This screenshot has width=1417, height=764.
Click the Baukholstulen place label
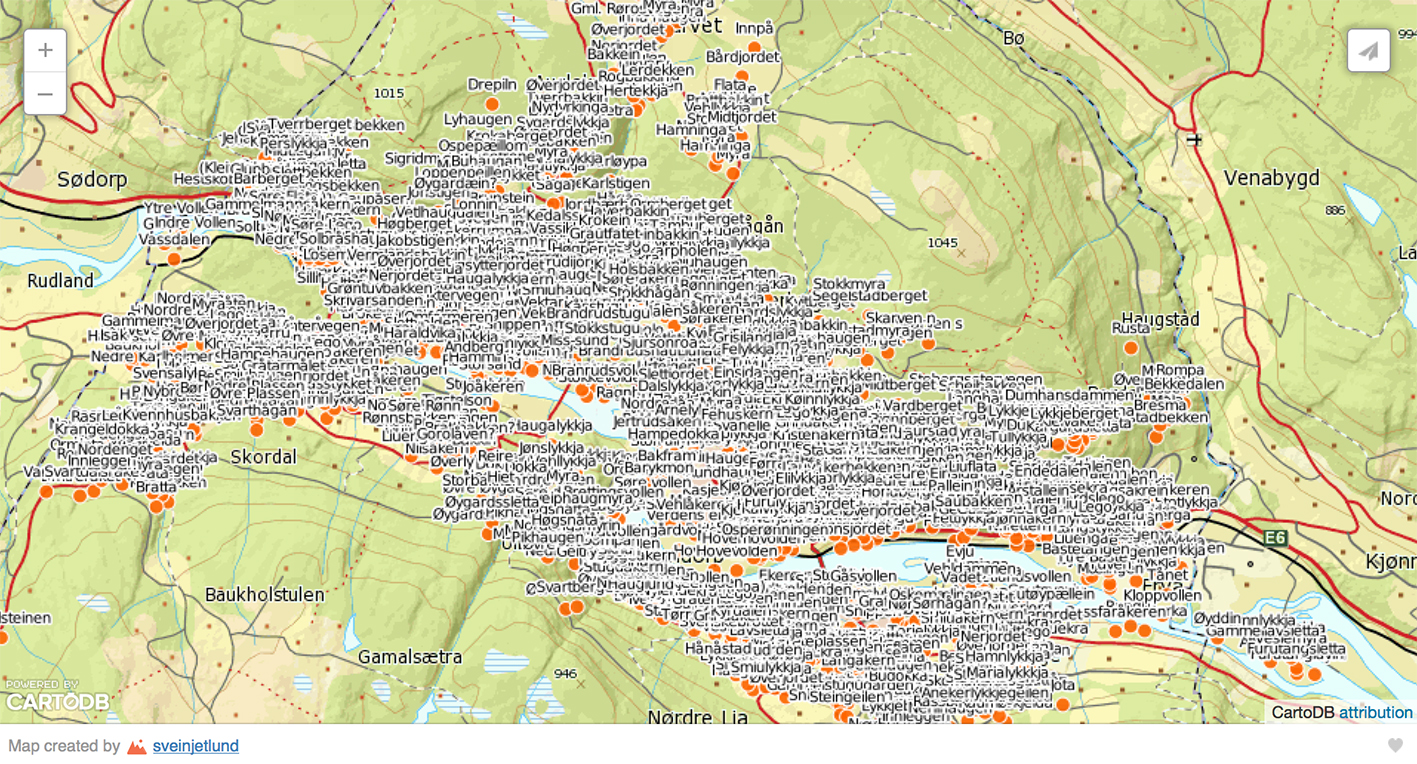(264, 595)
